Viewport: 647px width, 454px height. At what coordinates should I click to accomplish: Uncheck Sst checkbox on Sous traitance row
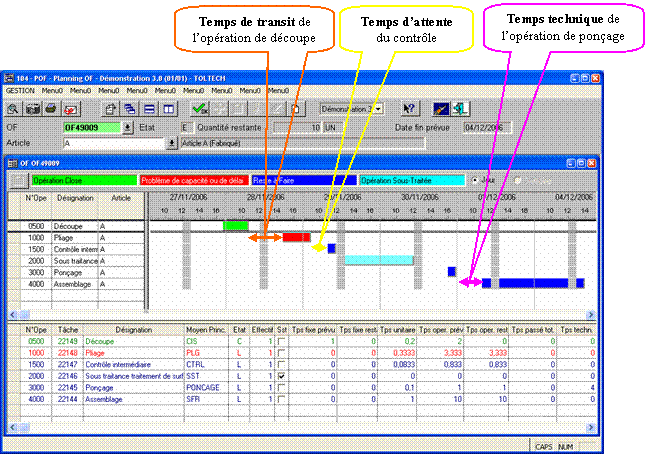281,376
